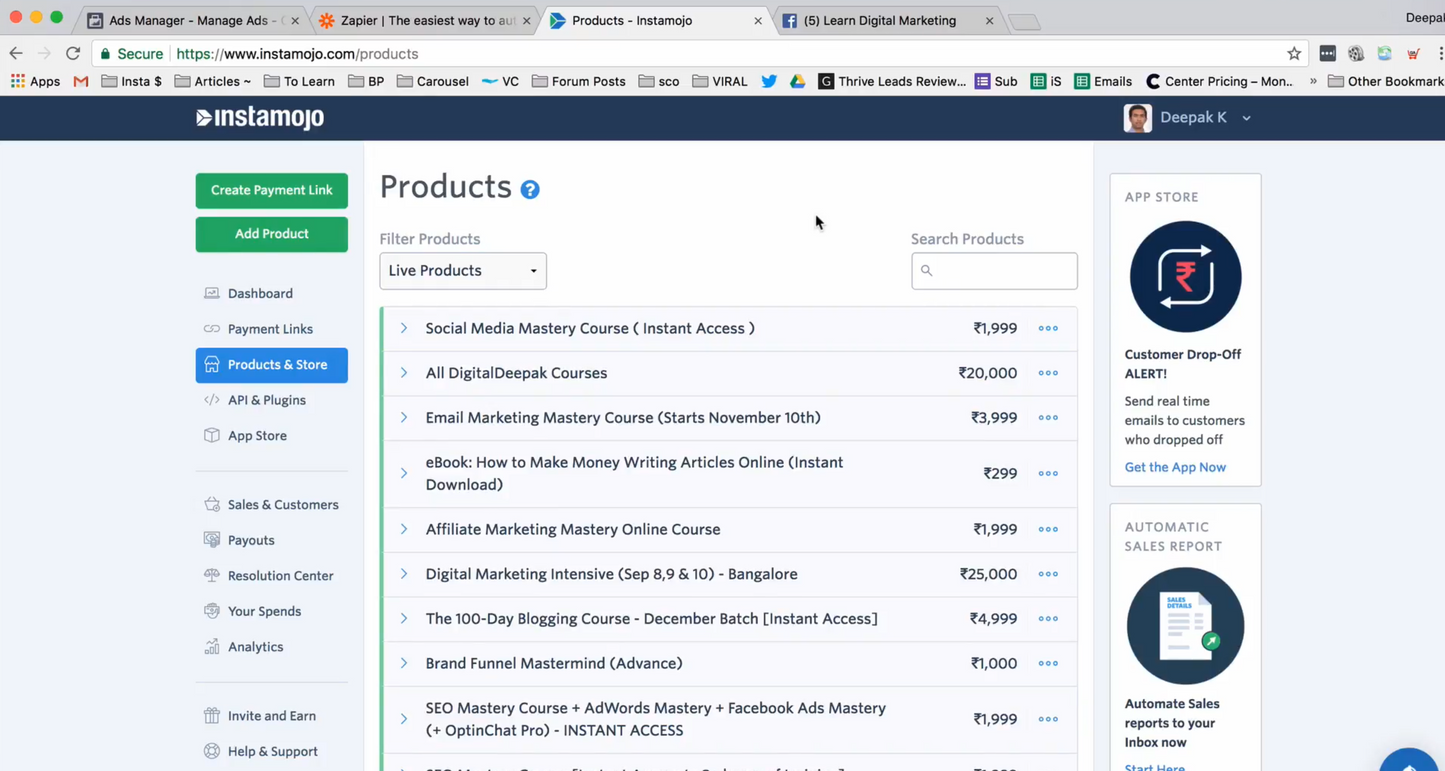Expand the Affiliate Marketing Mastery Online Course row

pos(404,530)
